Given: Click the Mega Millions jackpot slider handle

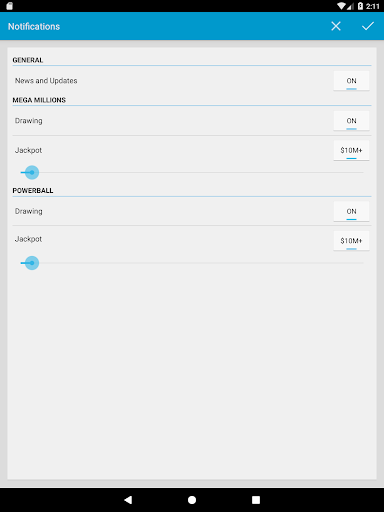Looking at the screenshot, I should pyautogui.click(x=32, y=172).
